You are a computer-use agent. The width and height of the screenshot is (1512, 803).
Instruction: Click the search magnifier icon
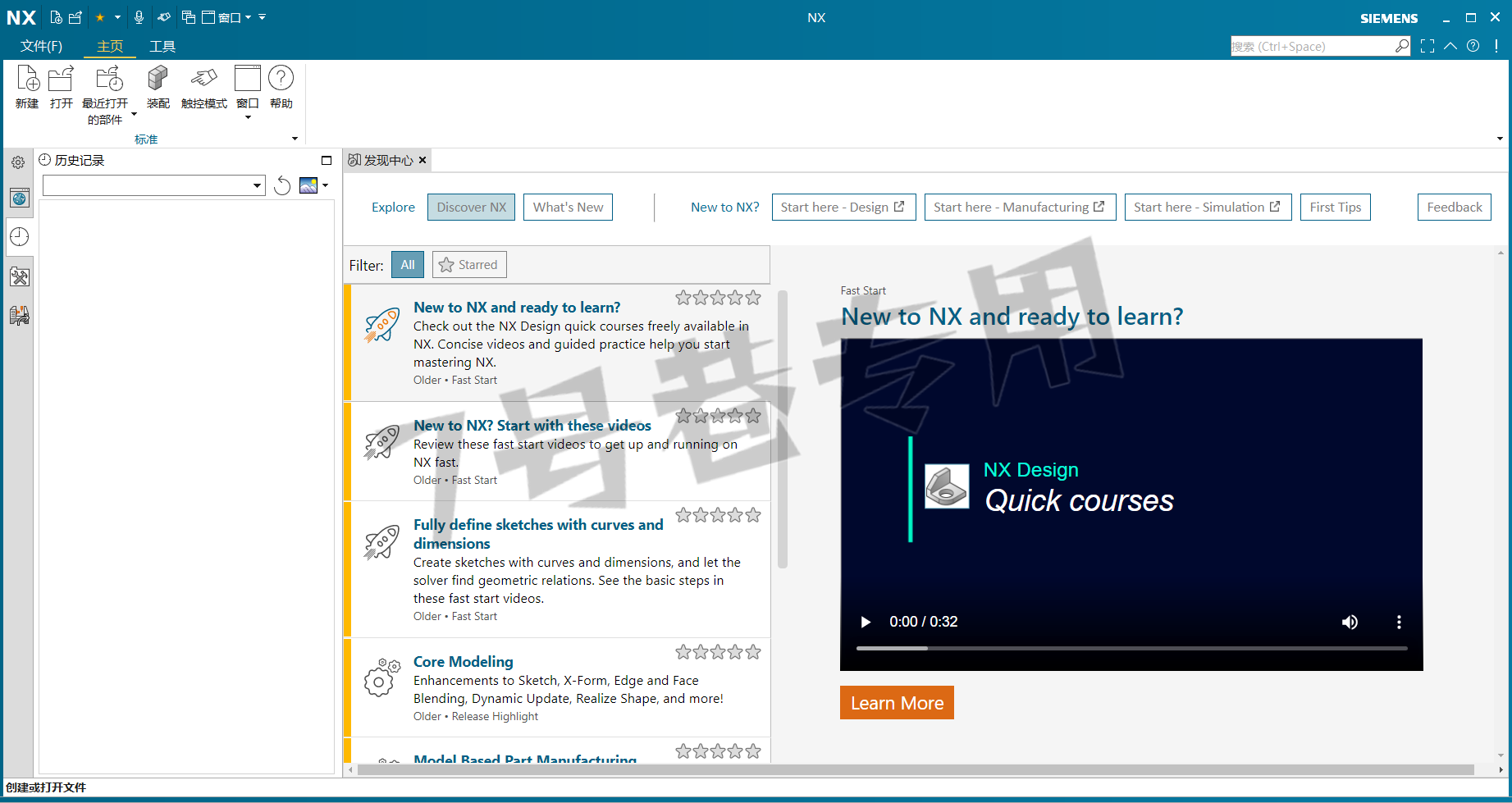(x=1402, y=46)
